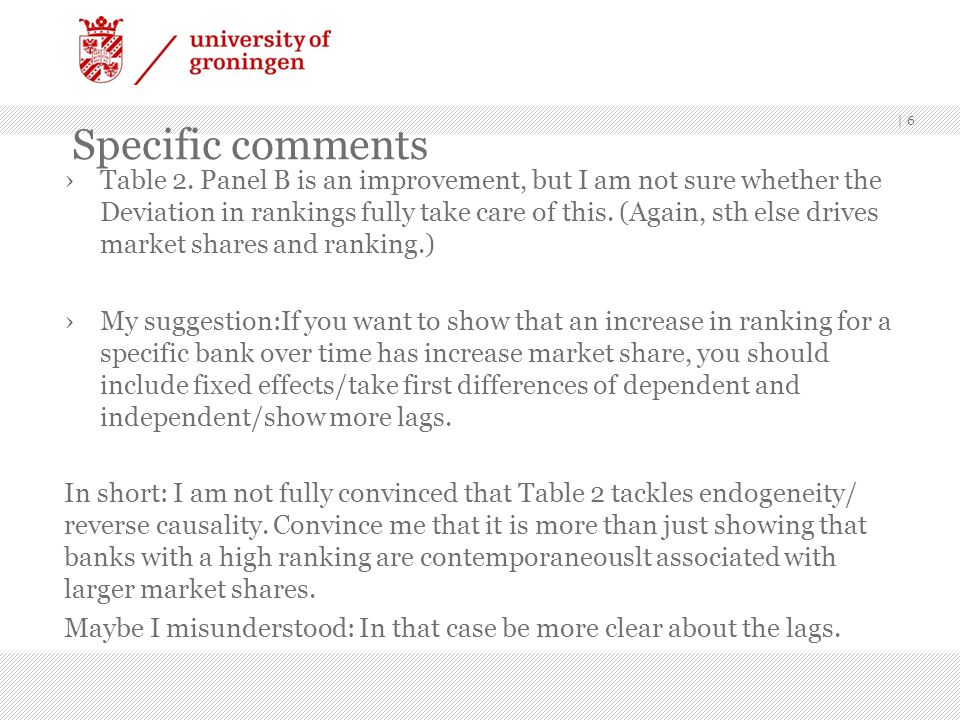This screenshot has height=720, width=960.
Task: Click the 'Maybe I misunderstood:' sentence
Action: 209,628
